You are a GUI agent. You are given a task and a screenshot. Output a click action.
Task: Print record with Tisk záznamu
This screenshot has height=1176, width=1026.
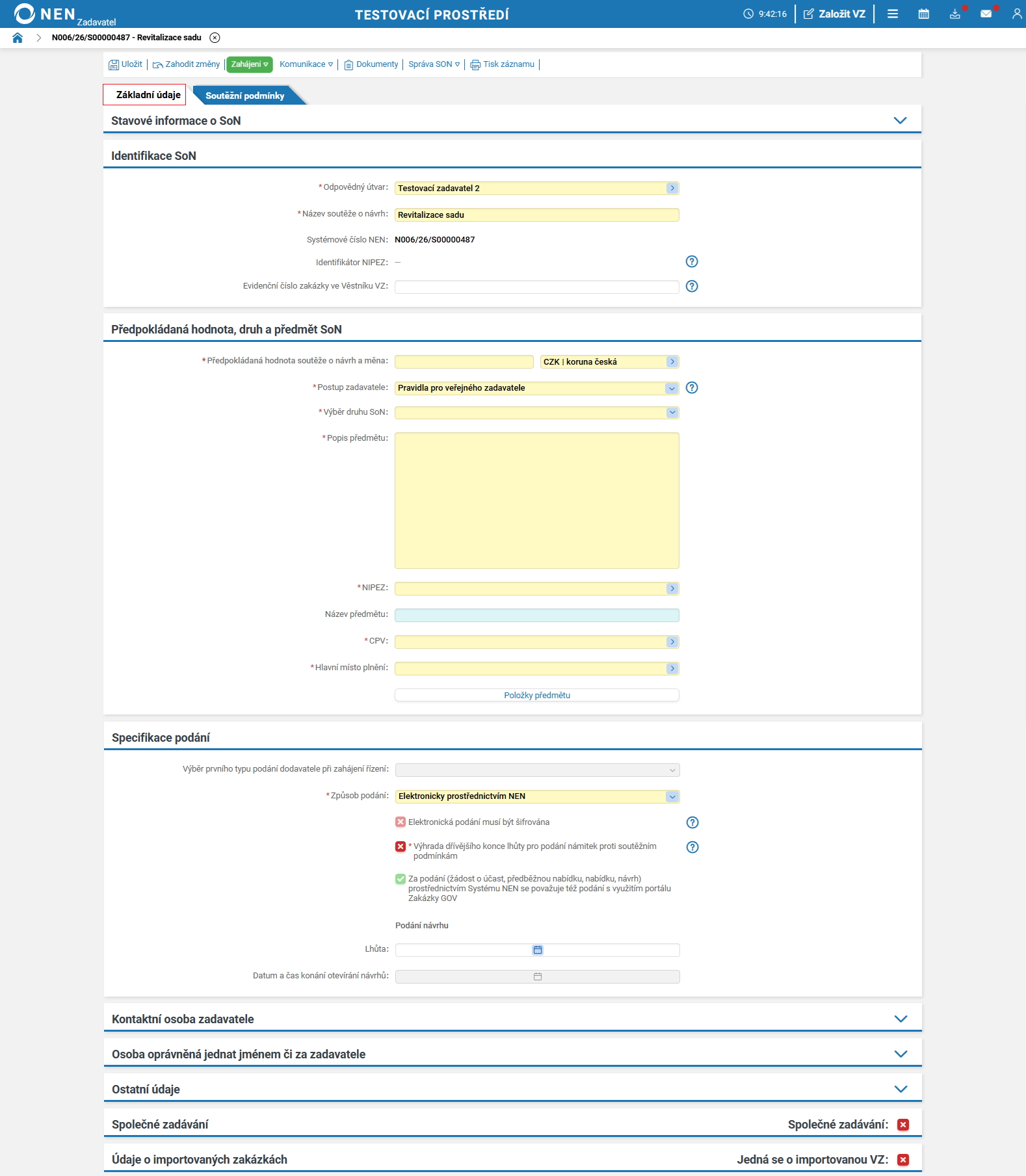coord(503,64)
